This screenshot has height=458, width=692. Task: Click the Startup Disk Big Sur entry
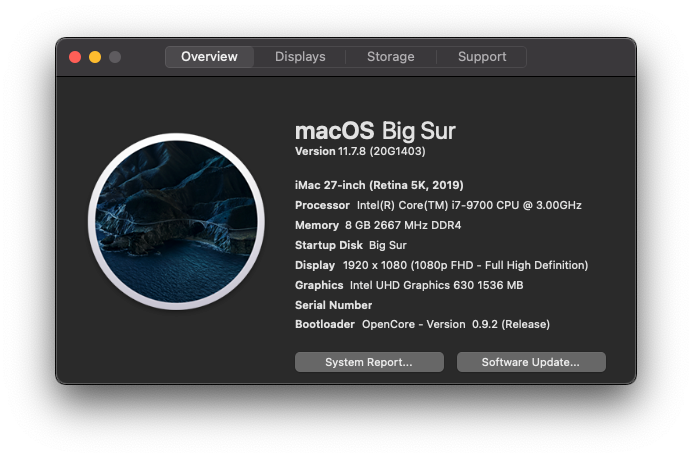pyautogui.click(x=351, y=245)
